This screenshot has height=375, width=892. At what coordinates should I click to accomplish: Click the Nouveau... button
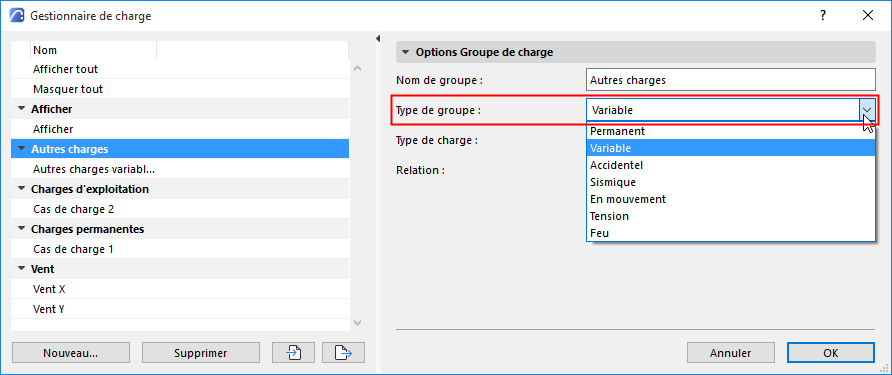(x=71, y=353)
